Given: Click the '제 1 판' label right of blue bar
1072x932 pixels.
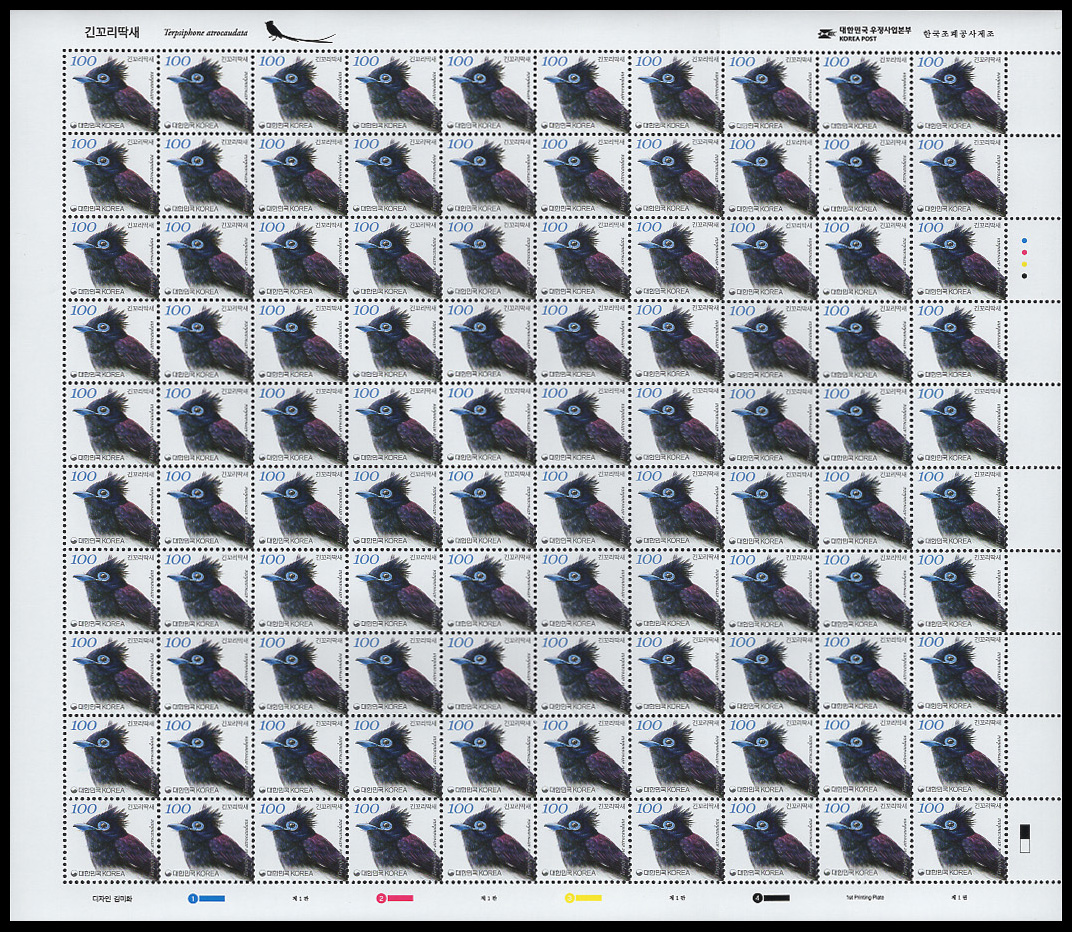Looking at the screenshot, I should click(299, 898).
